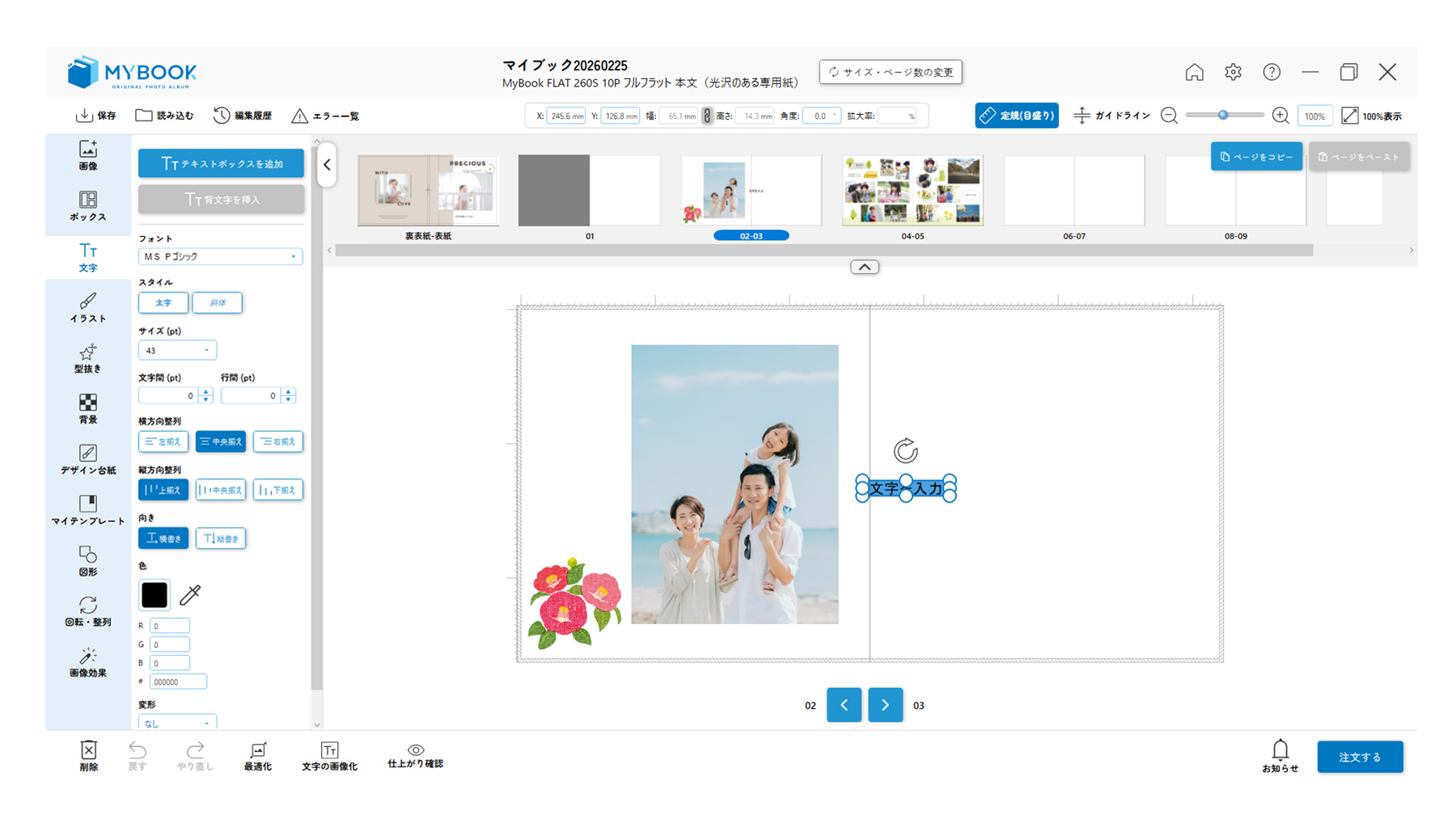
Task: Click the 注文する order button
Action: pos(1360,757)
